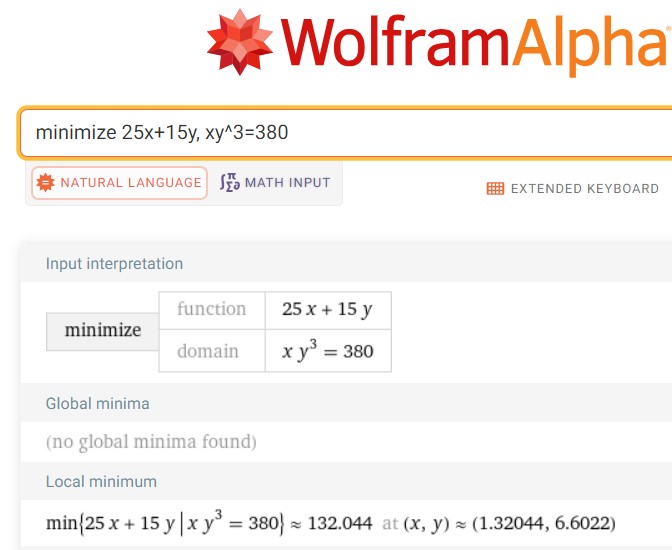Open the Extended Keyboard
Screen dimensions: 672x550
pos(573,189)
